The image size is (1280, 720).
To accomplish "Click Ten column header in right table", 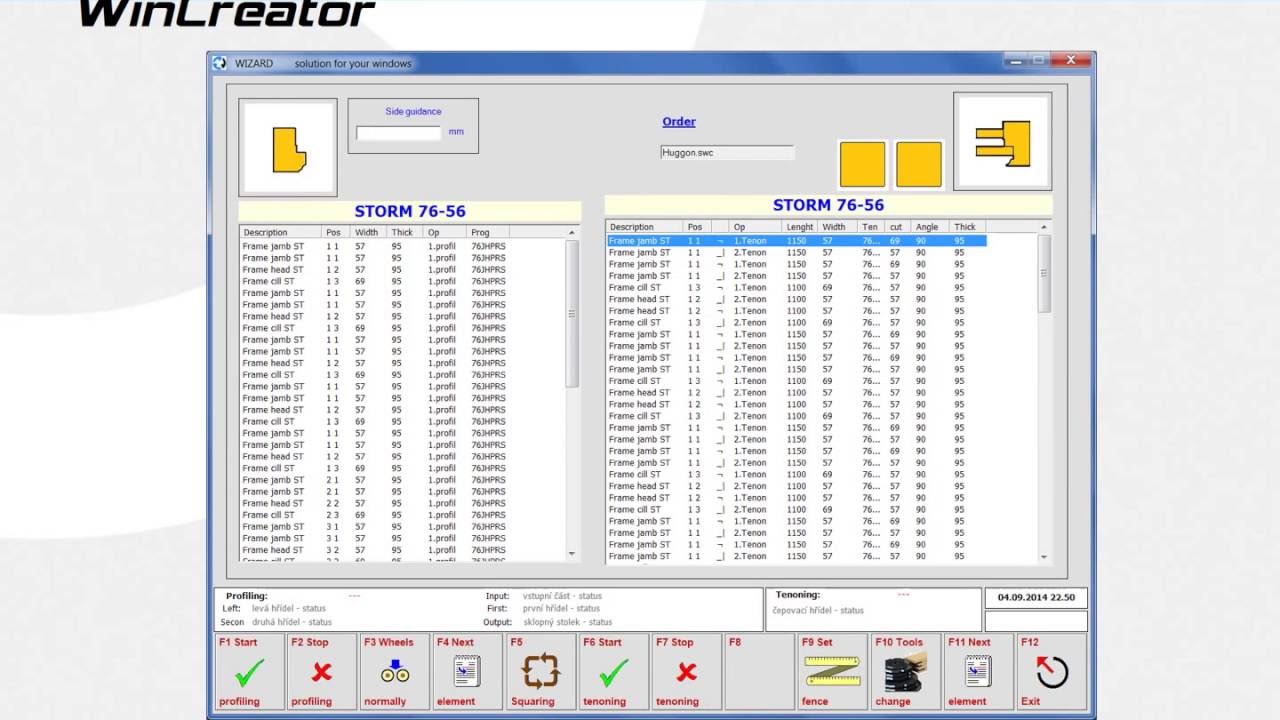I will point(872,227).
